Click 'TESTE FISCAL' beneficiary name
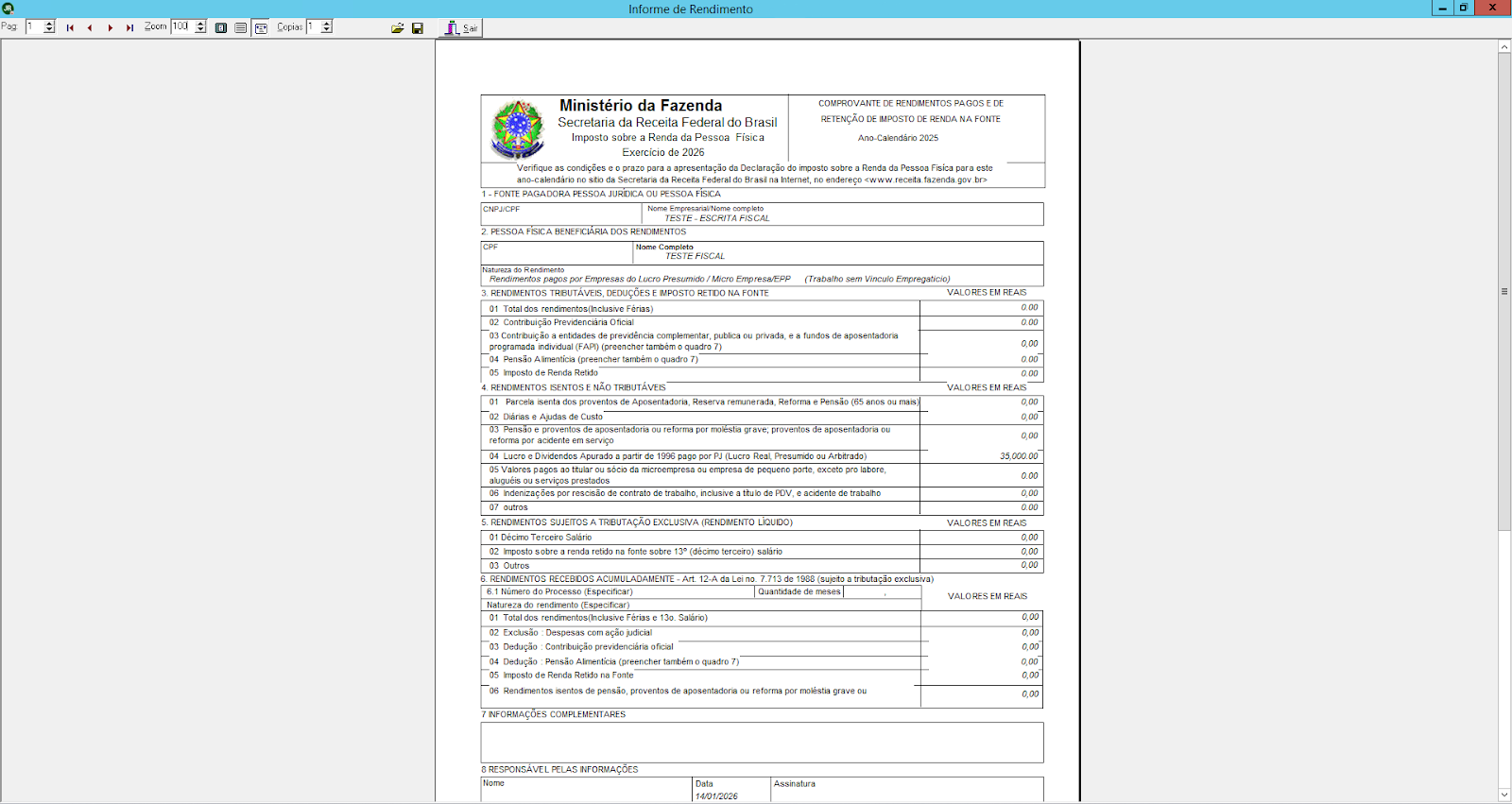 pyautogui.click(x=696, y=256)
